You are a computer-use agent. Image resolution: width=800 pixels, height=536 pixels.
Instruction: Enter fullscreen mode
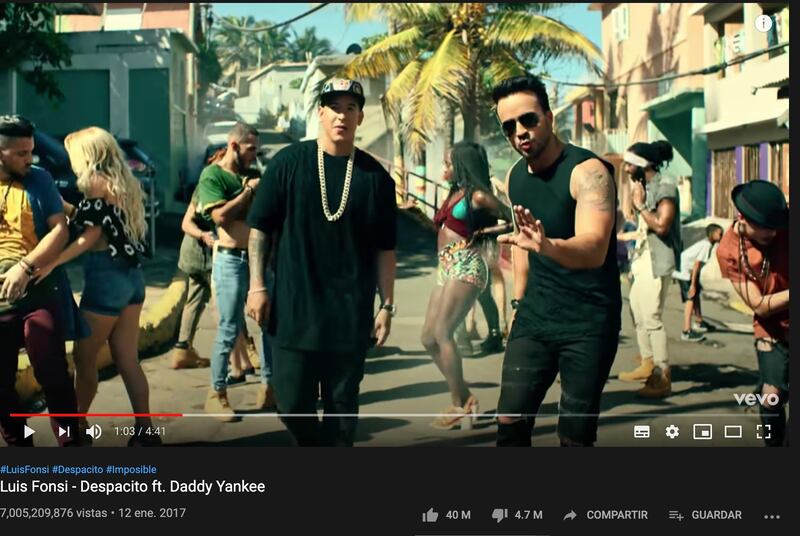pos(763,431)
